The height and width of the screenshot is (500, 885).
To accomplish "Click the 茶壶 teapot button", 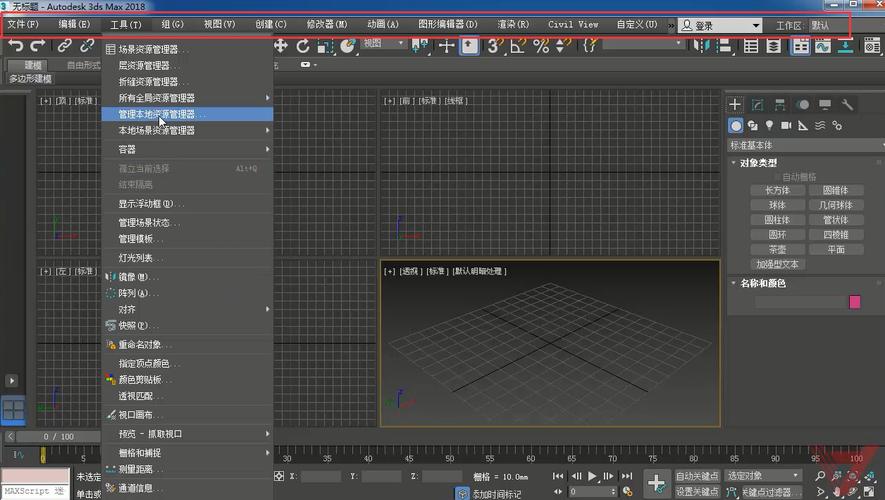I will (x=777, y=249).
